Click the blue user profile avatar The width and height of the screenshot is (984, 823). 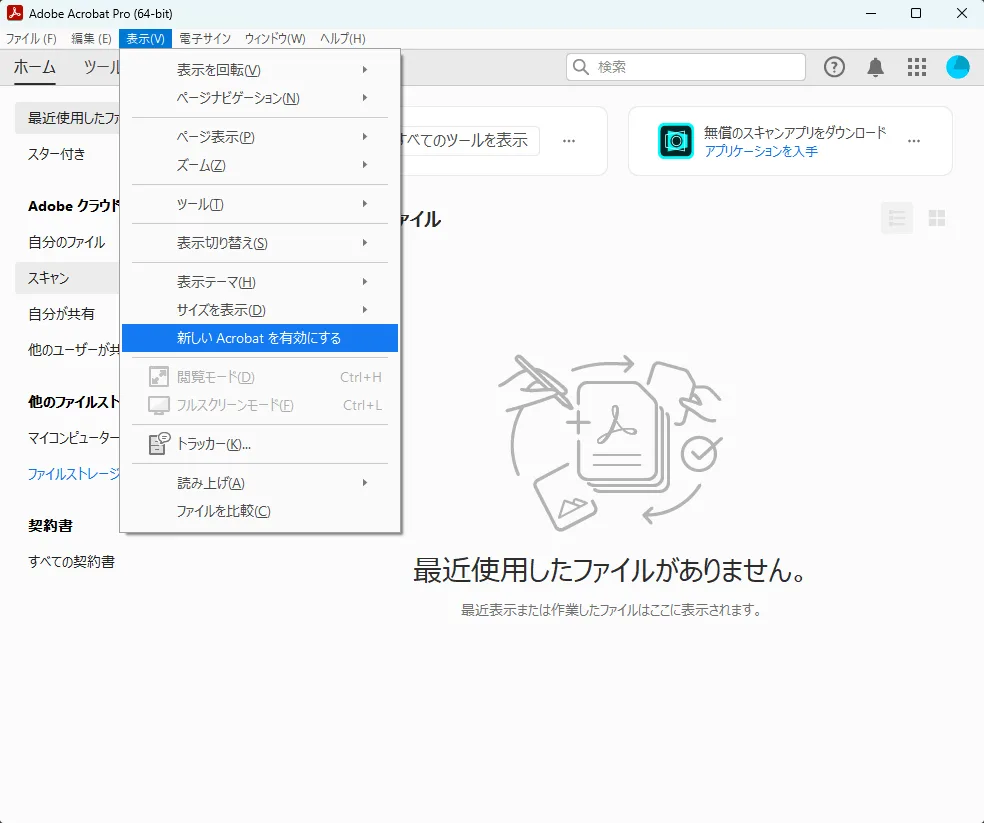click(x=958, y=67)
